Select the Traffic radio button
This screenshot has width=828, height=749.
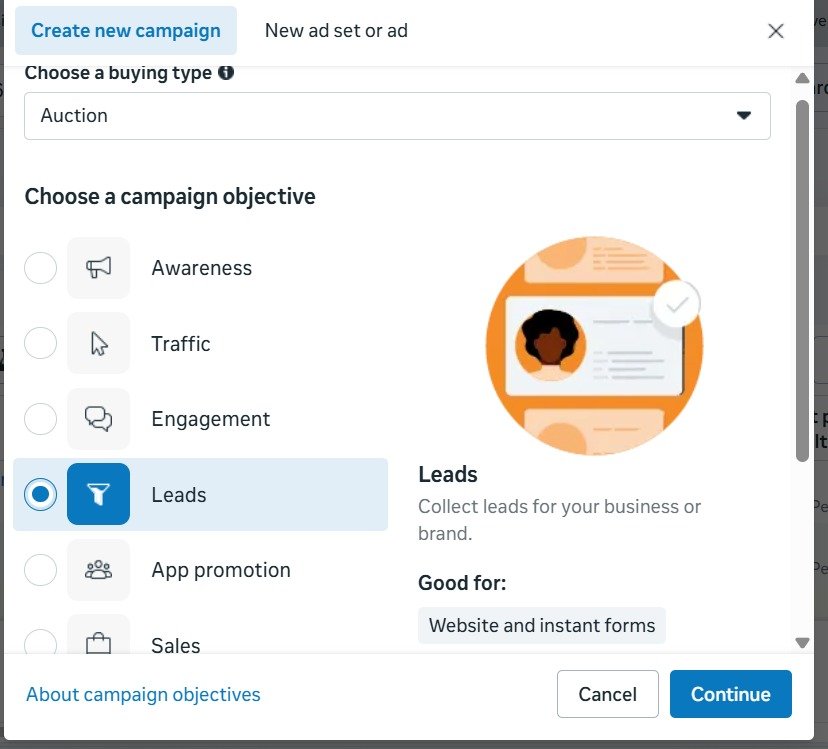40,344
